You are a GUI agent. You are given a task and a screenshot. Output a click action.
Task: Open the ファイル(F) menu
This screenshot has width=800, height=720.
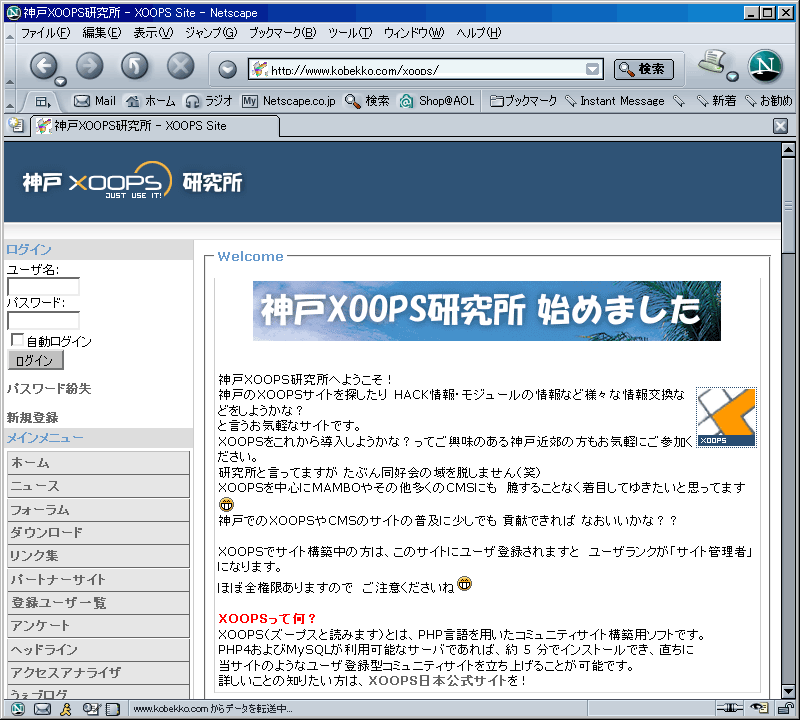(45, 33)
